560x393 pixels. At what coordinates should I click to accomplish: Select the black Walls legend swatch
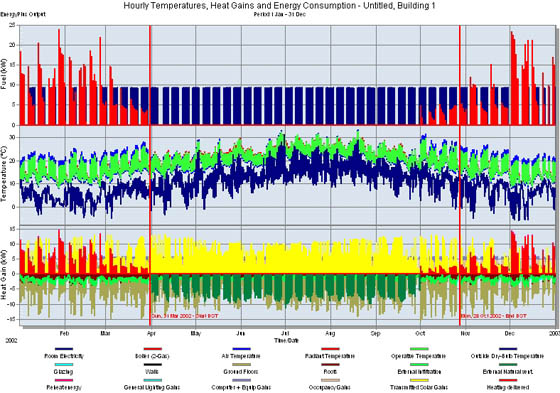point(152,364)
